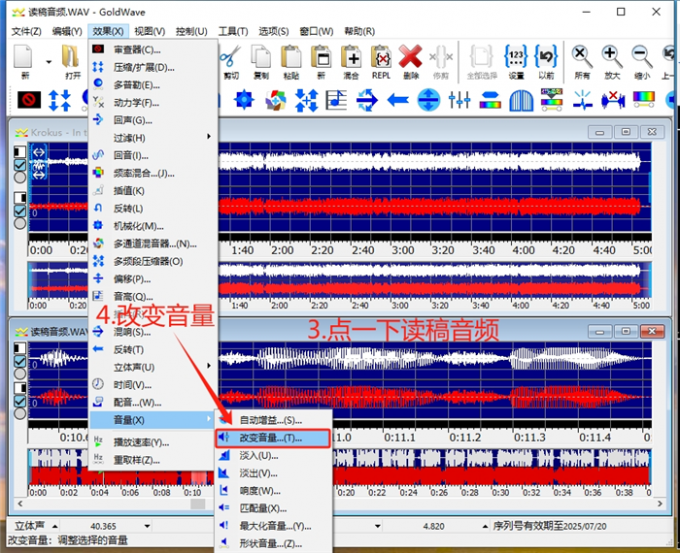Click the 序列号有效期至2025/07/20 status text
680x553 pixels.
coord(549,527)
